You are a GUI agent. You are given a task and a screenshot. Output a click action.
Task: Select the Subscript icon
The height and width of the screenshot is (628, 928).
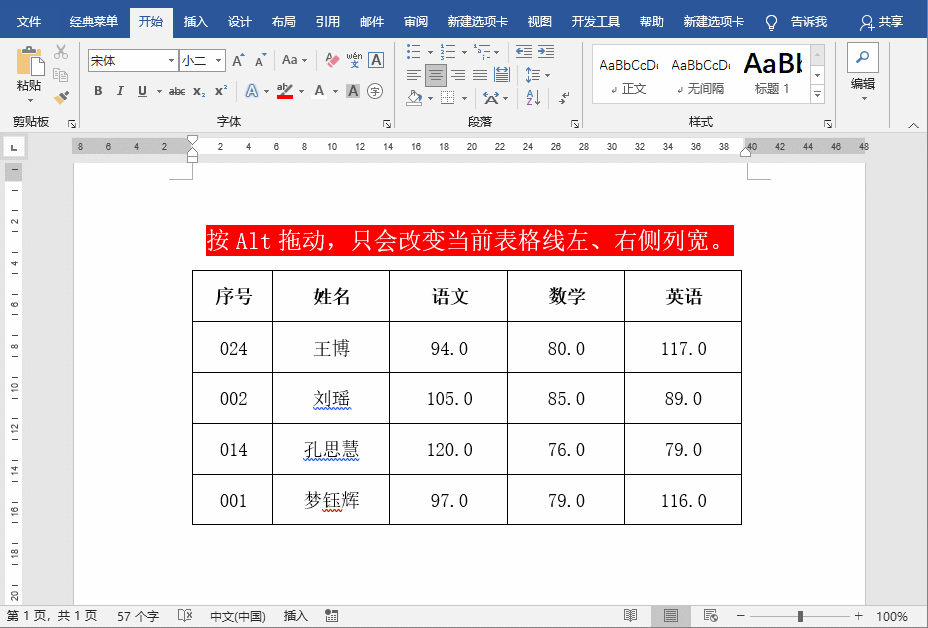point(198,90)
